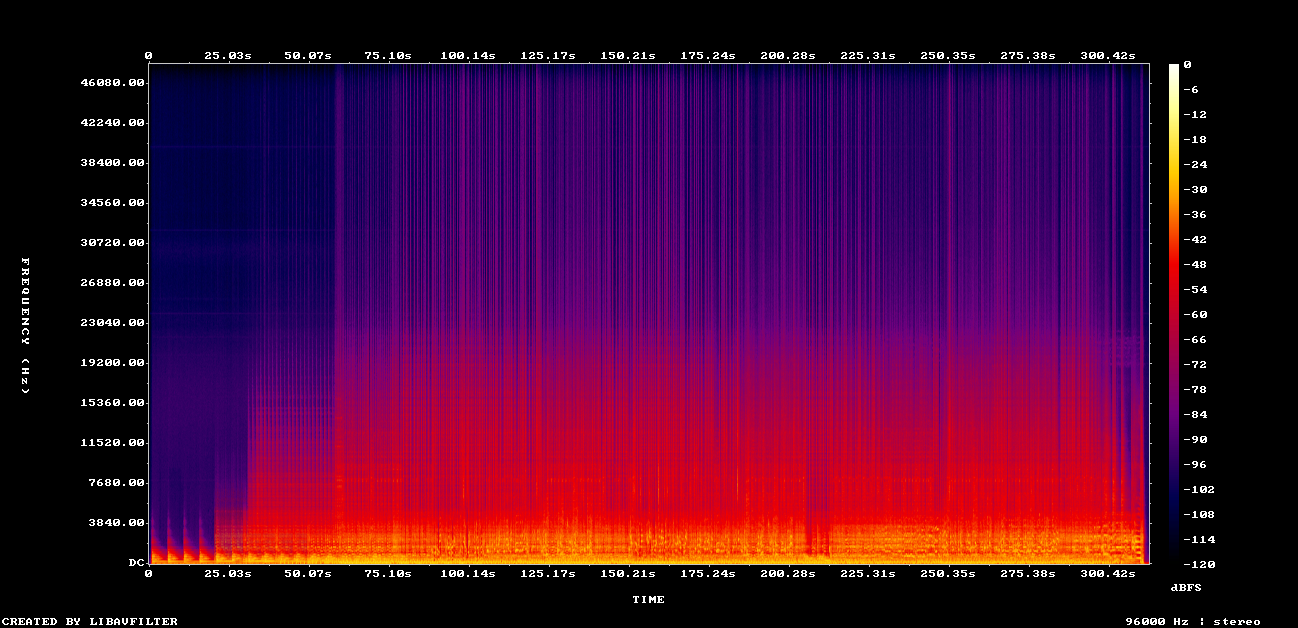Click the 34560.00 frequency axis label
The image size is (1298, 628).
pos(117,203)
